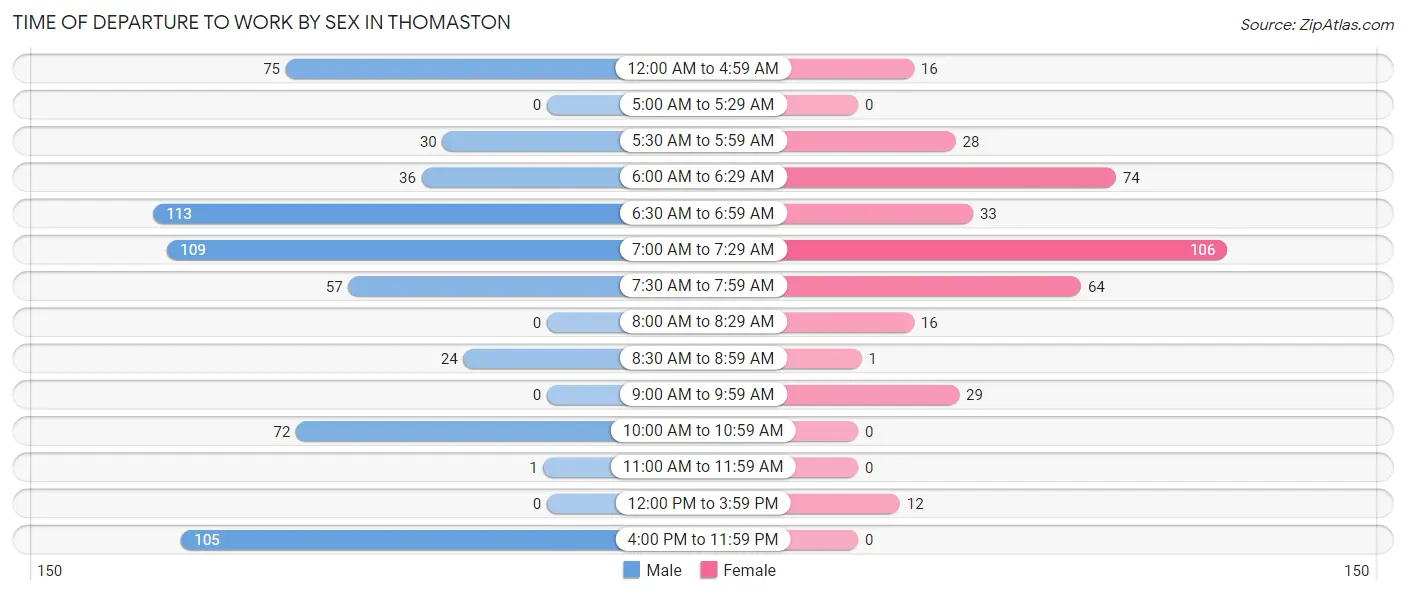Click the blue Male legend swatch

(x=631, y=570)
